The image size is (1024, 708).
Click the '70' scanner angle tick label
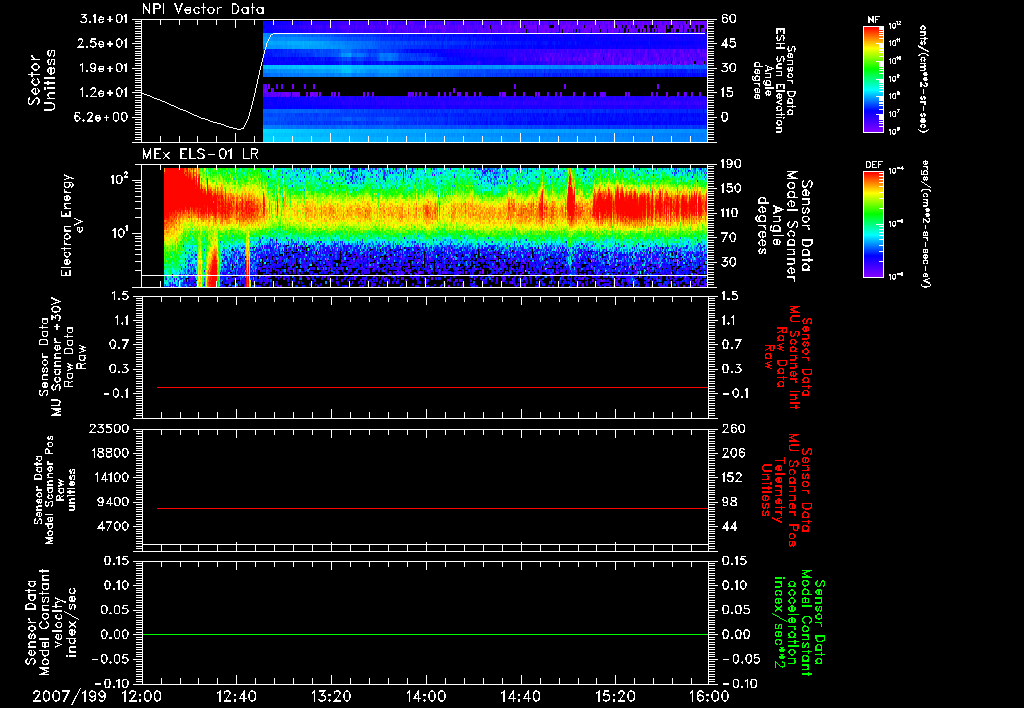pos(729,238)
